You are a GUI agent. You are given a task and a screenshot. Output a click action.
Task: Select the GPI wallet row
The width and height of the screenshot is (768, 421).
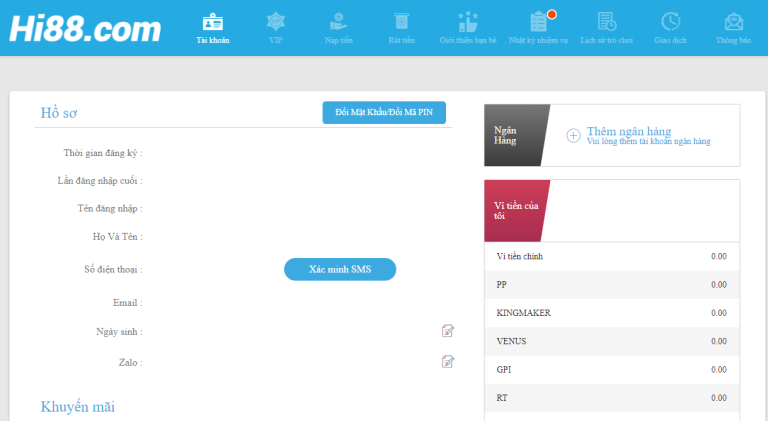point(612,370)
